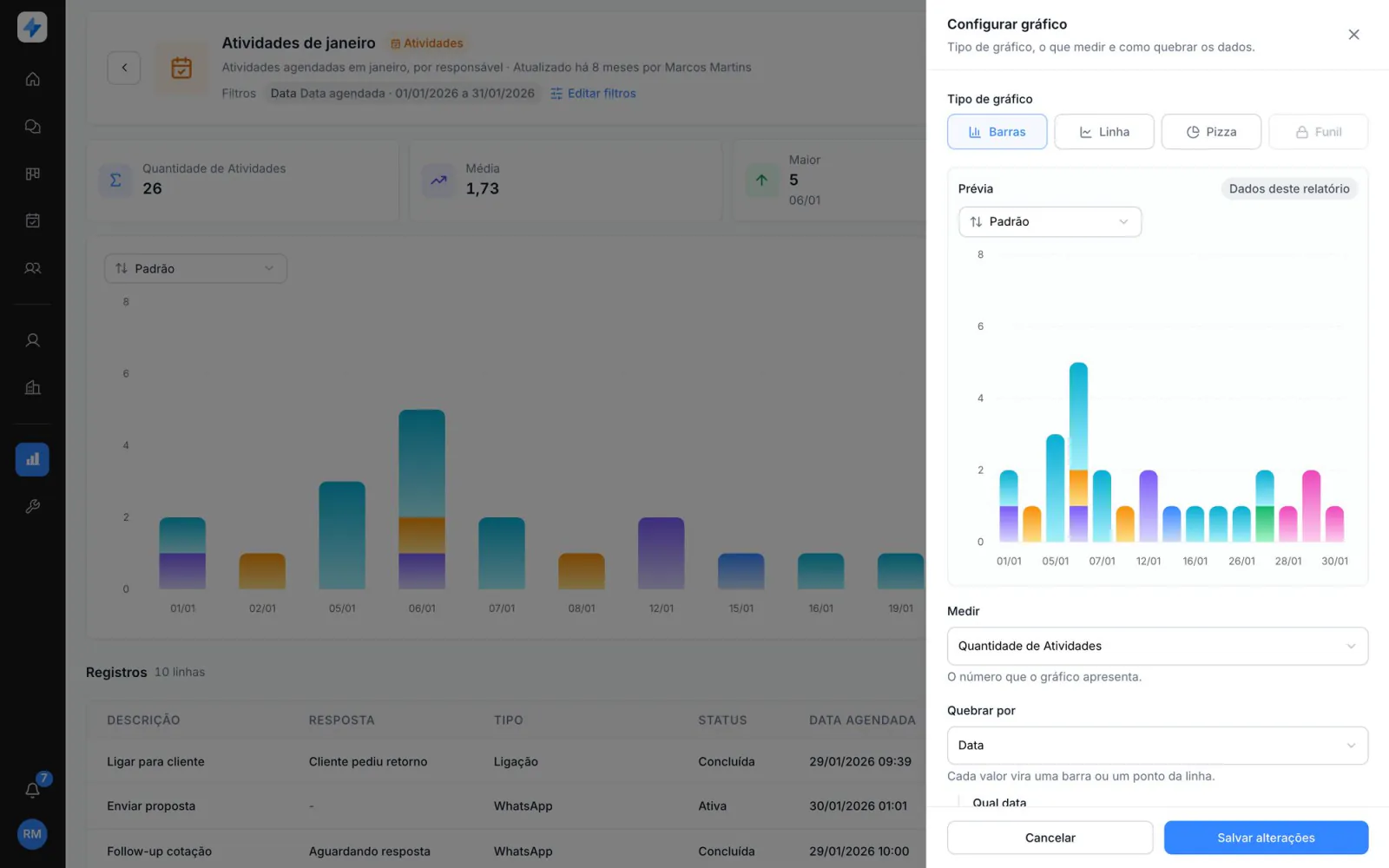Open the Home icon in sidebar
This screenshot has height=868, width=1389.
pyautogui.click(x=32, y=79)
